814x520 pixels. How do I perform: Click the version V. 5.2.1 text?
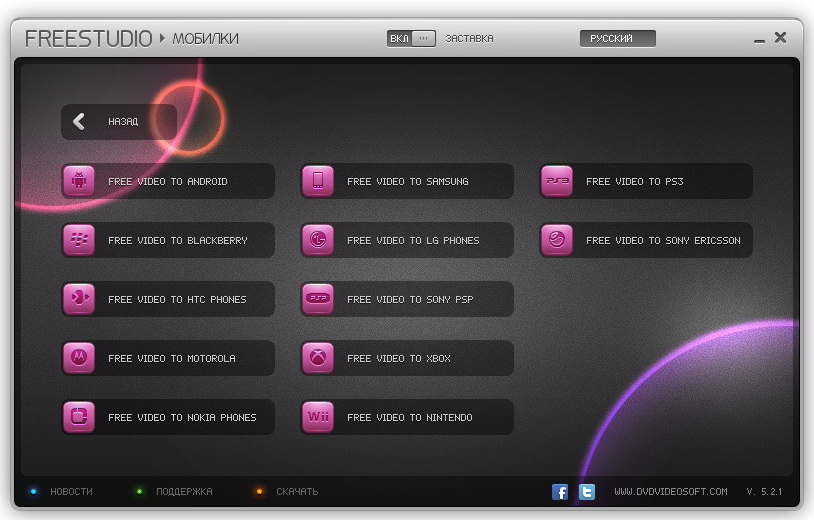[x=764, y=491]
